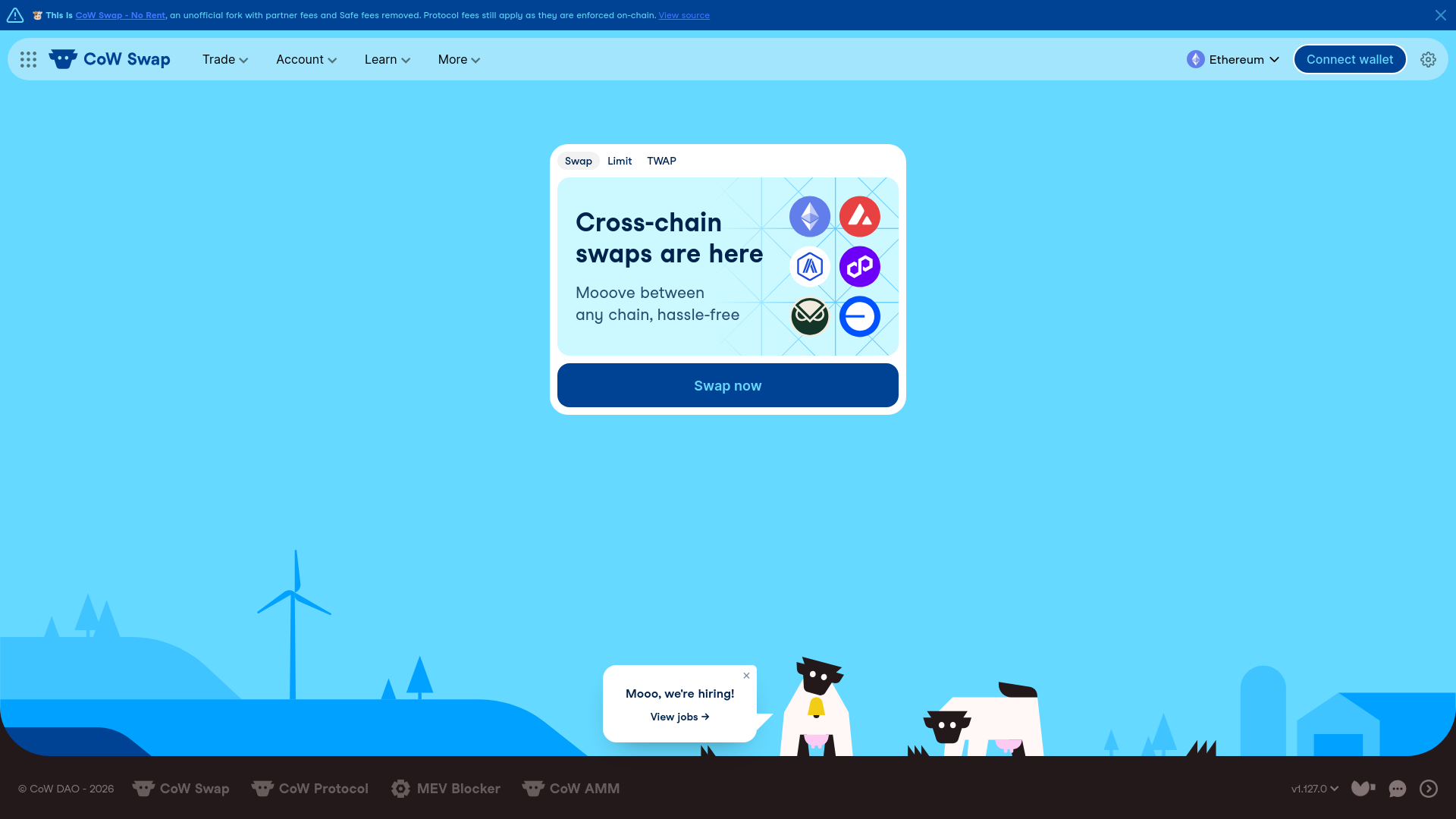The width and height of the screenshot is (1456, 819).
Task: Click the Base chain logo
Action: 860,316
